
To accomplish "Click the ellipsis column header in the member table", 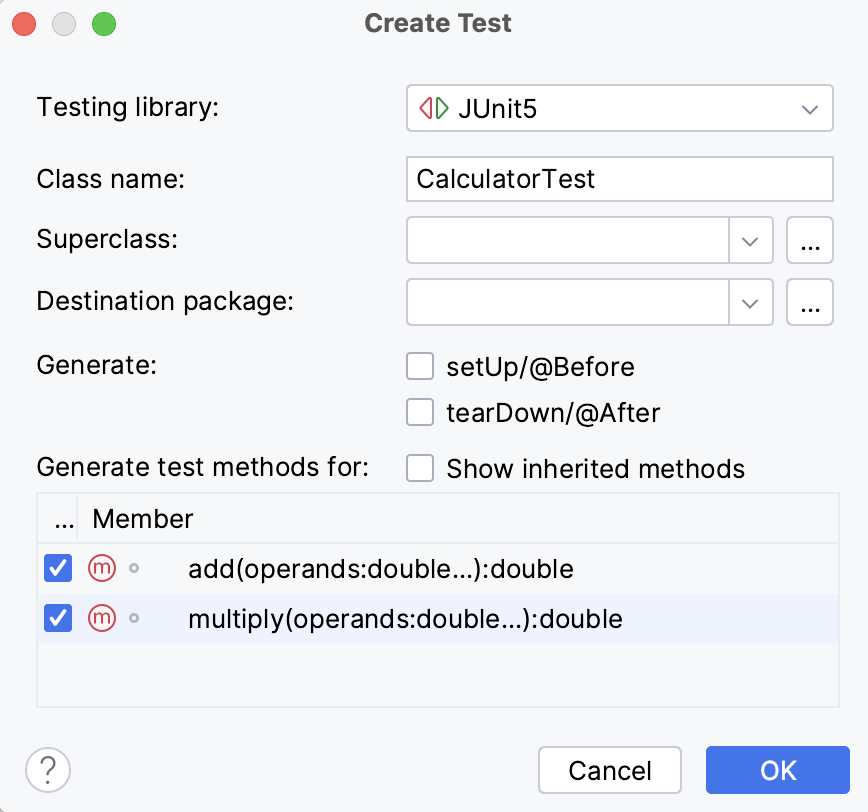I will pyautogui.click(x=63, y=518).
